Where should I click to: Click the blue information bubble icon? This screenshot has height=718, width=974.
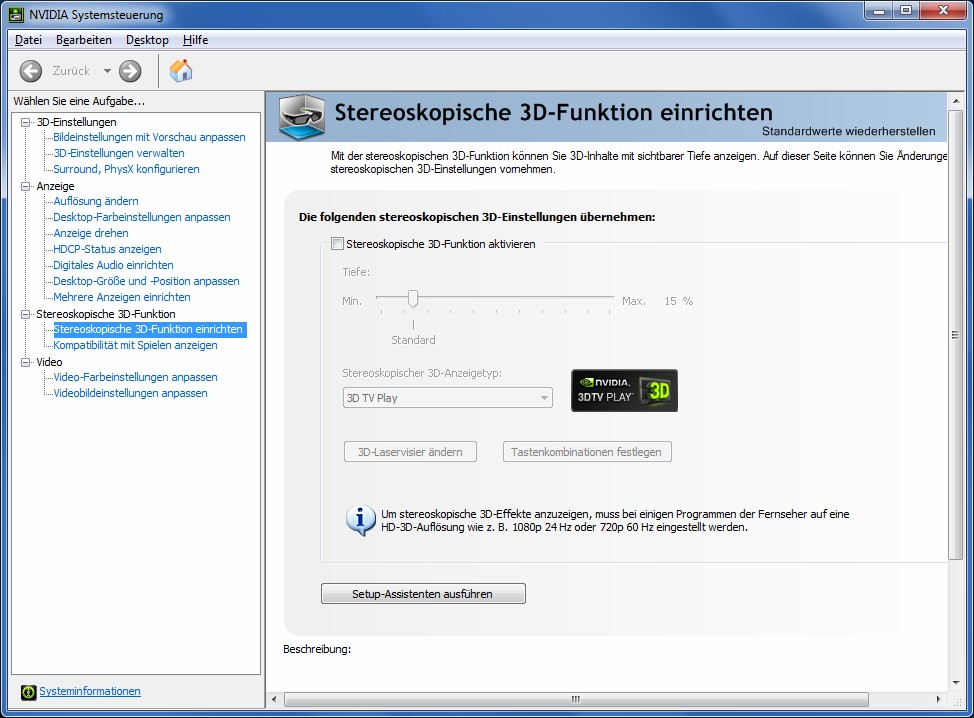360,520
